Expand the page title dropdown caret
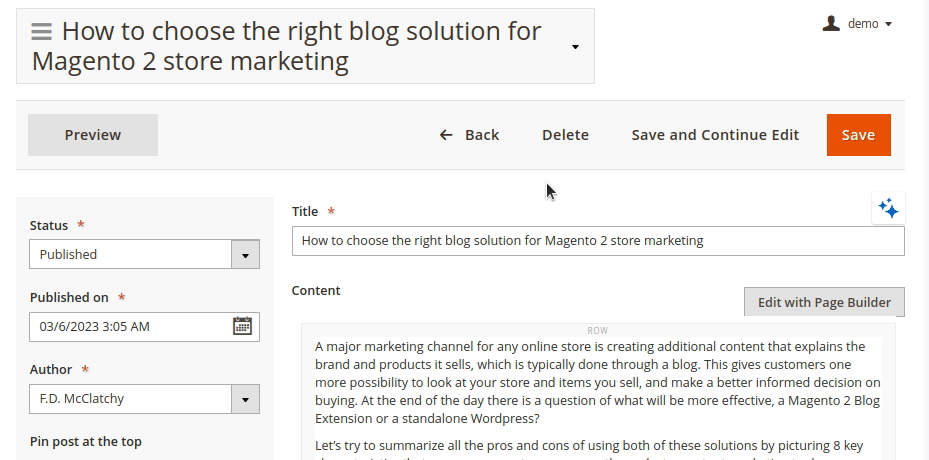The height and width of the screenshot is (460, 929). (x=575, y=47)
